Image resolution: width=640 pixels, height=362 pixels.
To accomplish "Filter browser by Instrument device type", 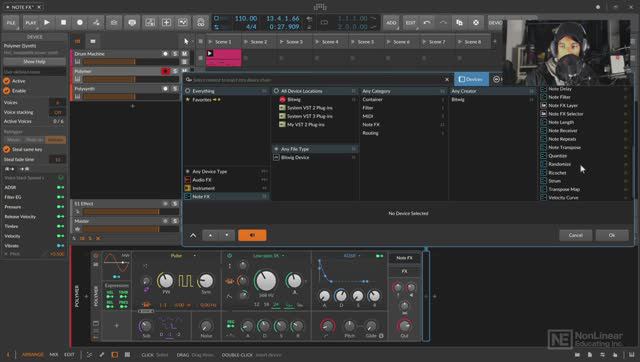I will pos(226,188).
